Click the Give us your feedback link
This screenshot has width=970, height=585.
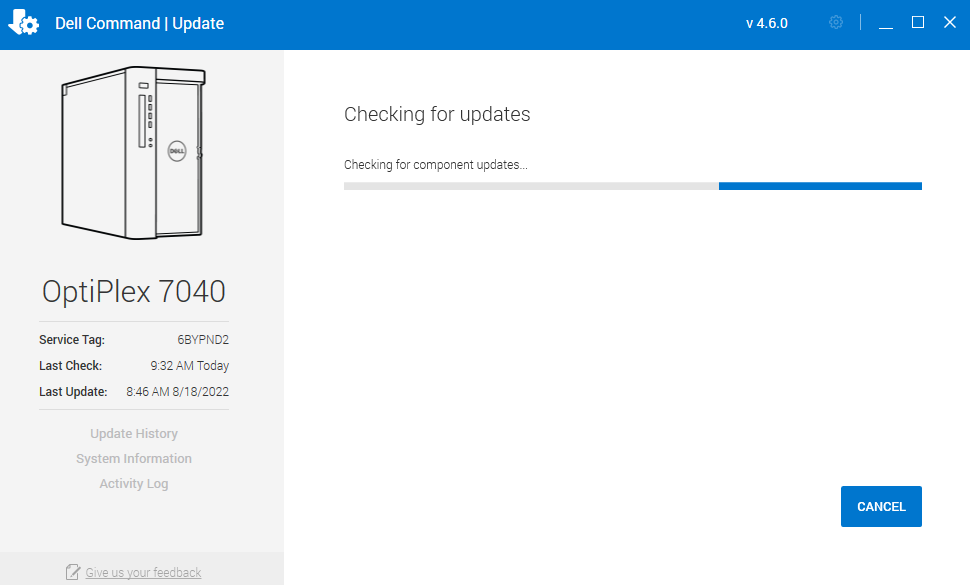143,573
